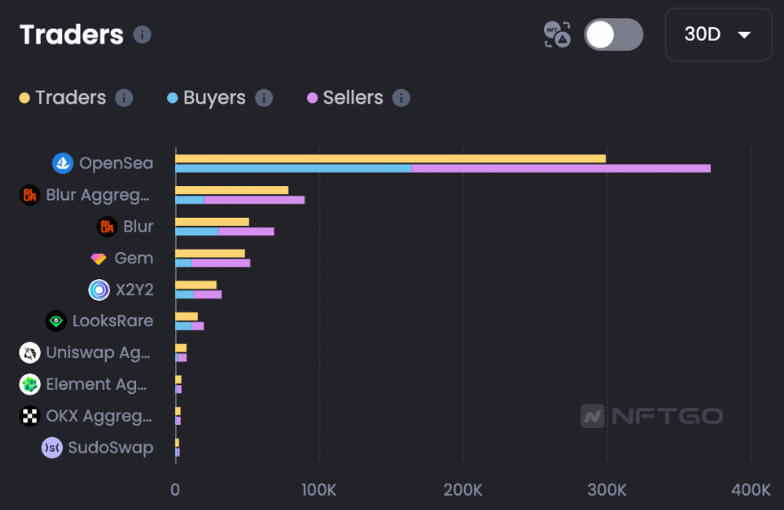Screen dimensions: 784x510
Task: Select the Element Ag... label
Action: (96, 384)
